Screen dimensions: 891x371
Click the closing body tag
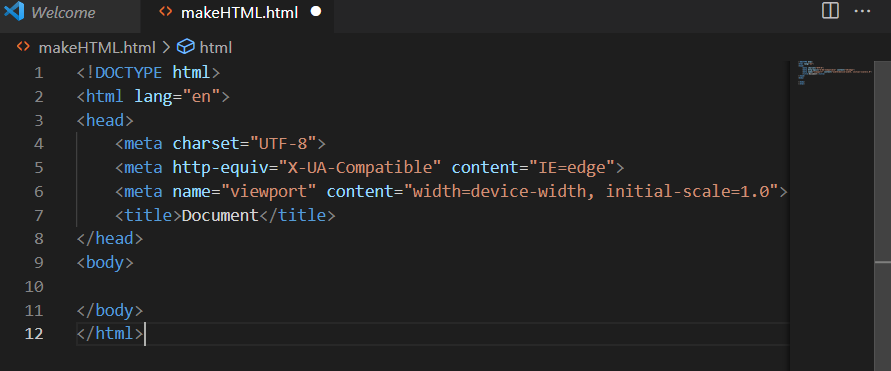(110, 310)
